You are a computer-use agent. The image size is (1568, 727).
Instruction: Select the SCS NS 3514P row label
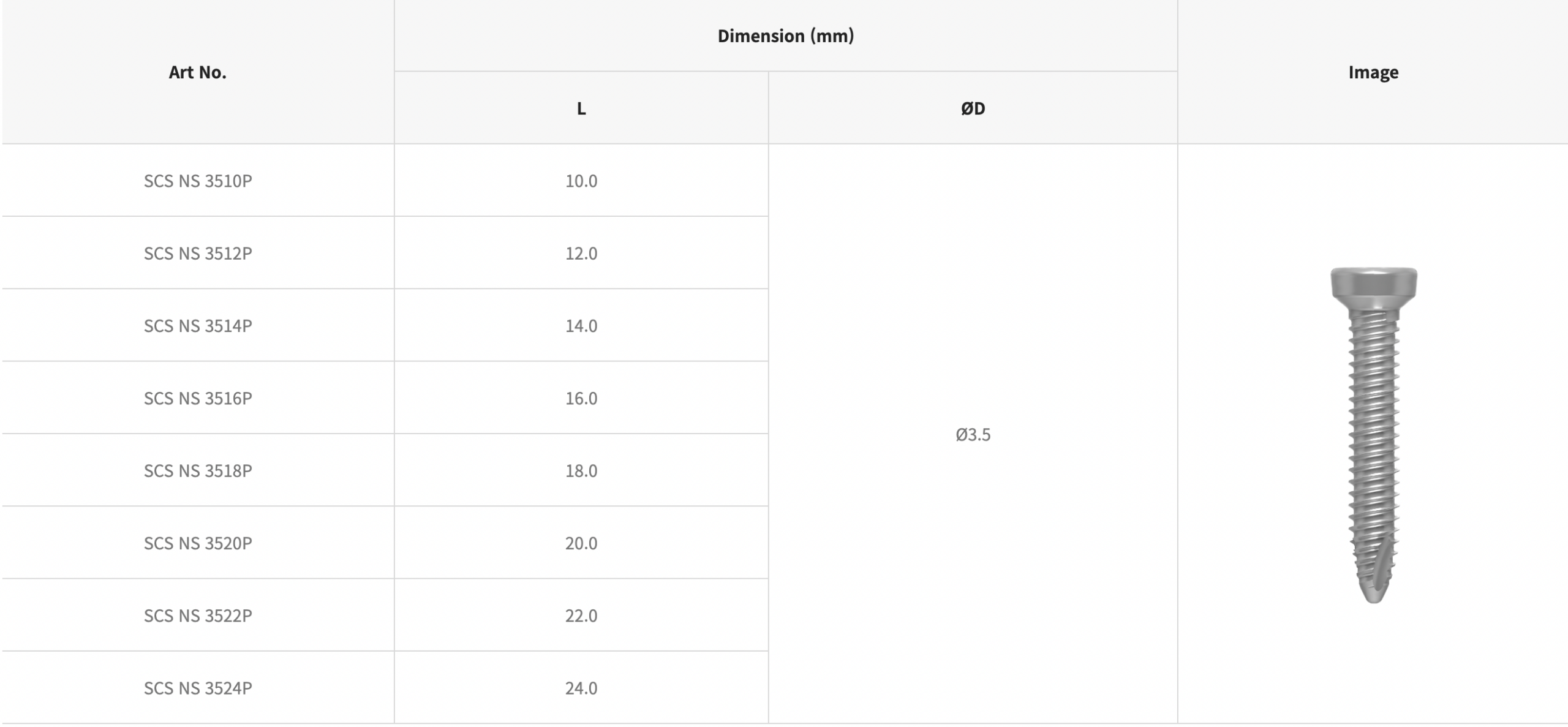(198, 325)
